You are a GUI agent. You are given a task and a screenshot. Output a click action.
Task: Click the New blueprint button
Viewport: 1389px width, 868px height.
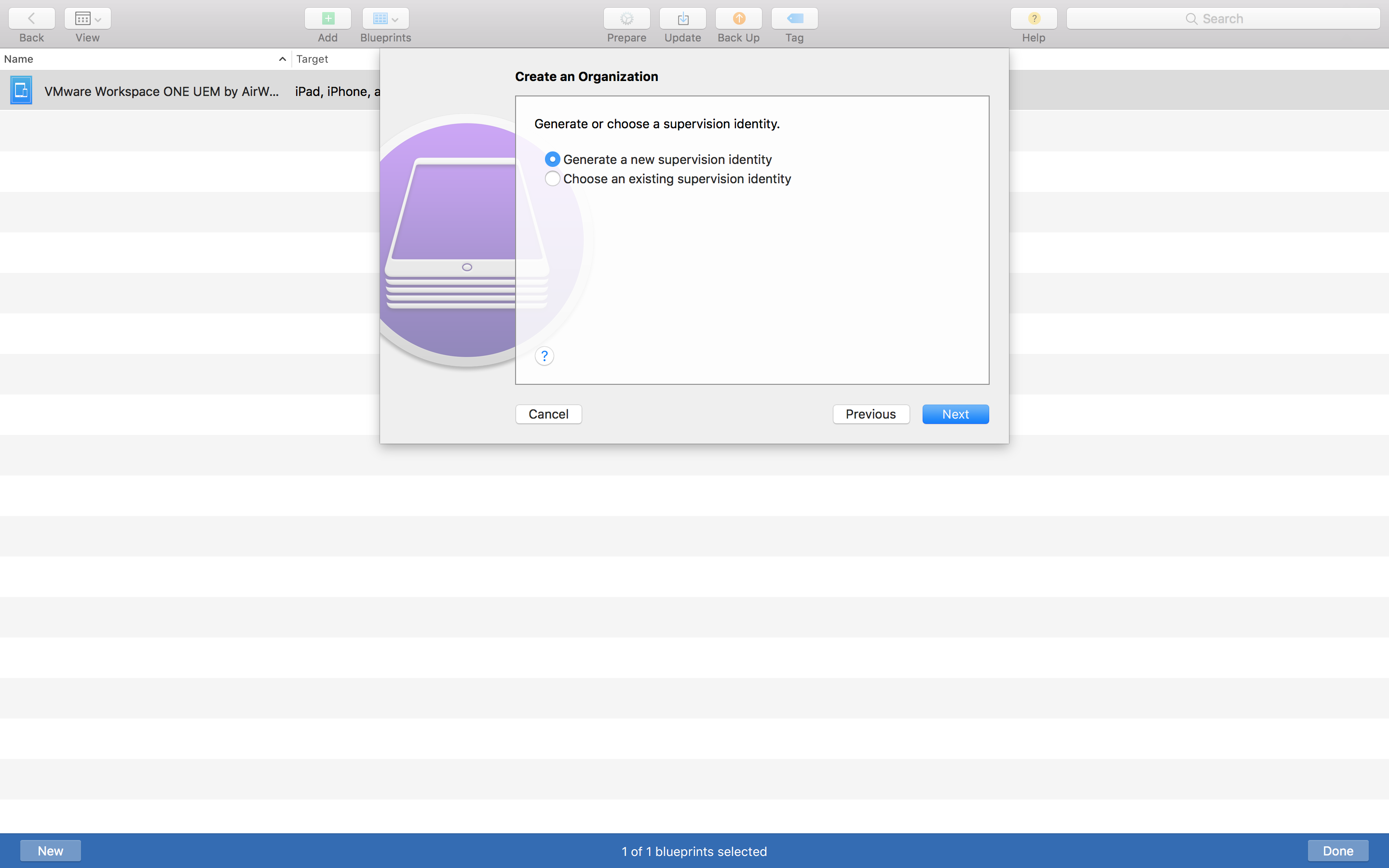pos(51,850)
